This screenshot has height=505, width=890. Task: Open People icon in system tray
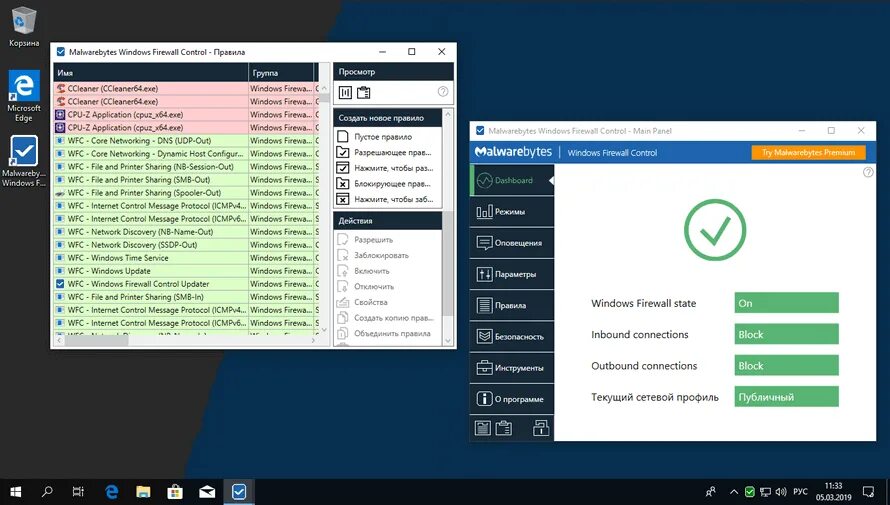tap(711, 492)
